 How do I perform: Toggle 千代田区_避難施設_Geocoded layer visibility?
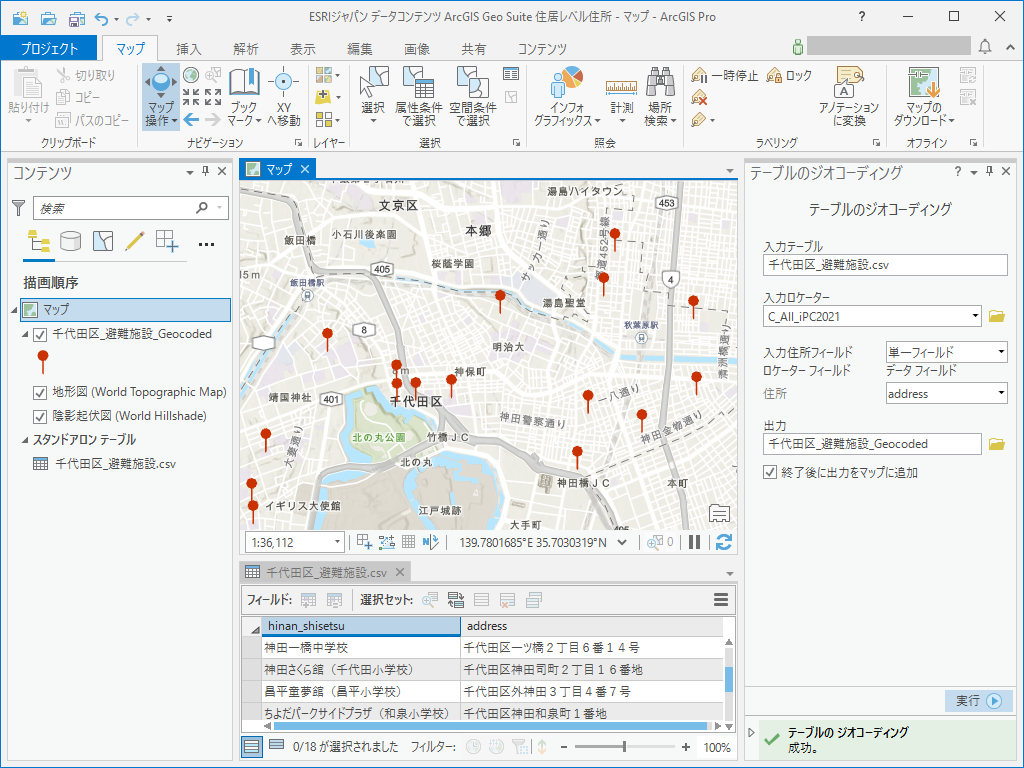click(x=40, y=334)
